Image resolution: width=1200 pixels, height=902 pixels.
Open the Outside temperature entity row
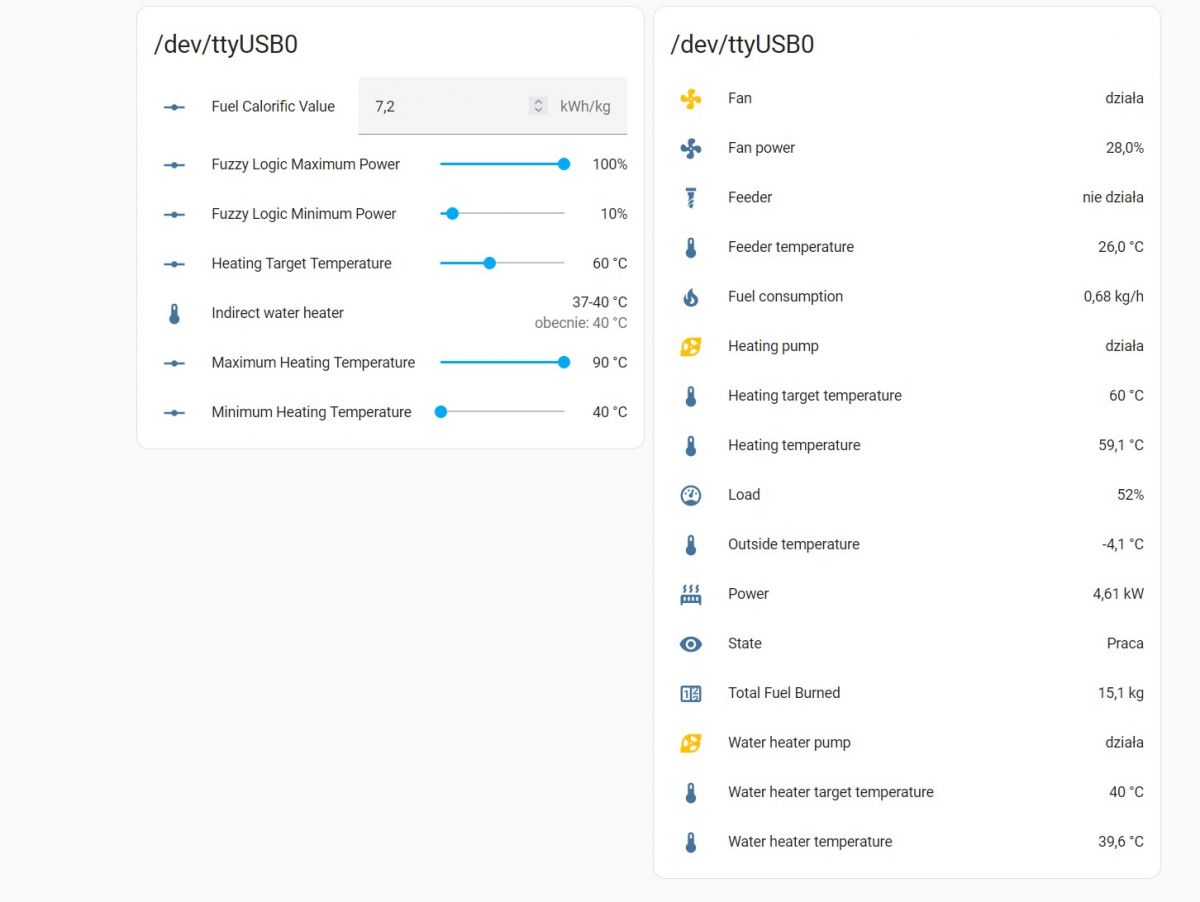point(793,544)
